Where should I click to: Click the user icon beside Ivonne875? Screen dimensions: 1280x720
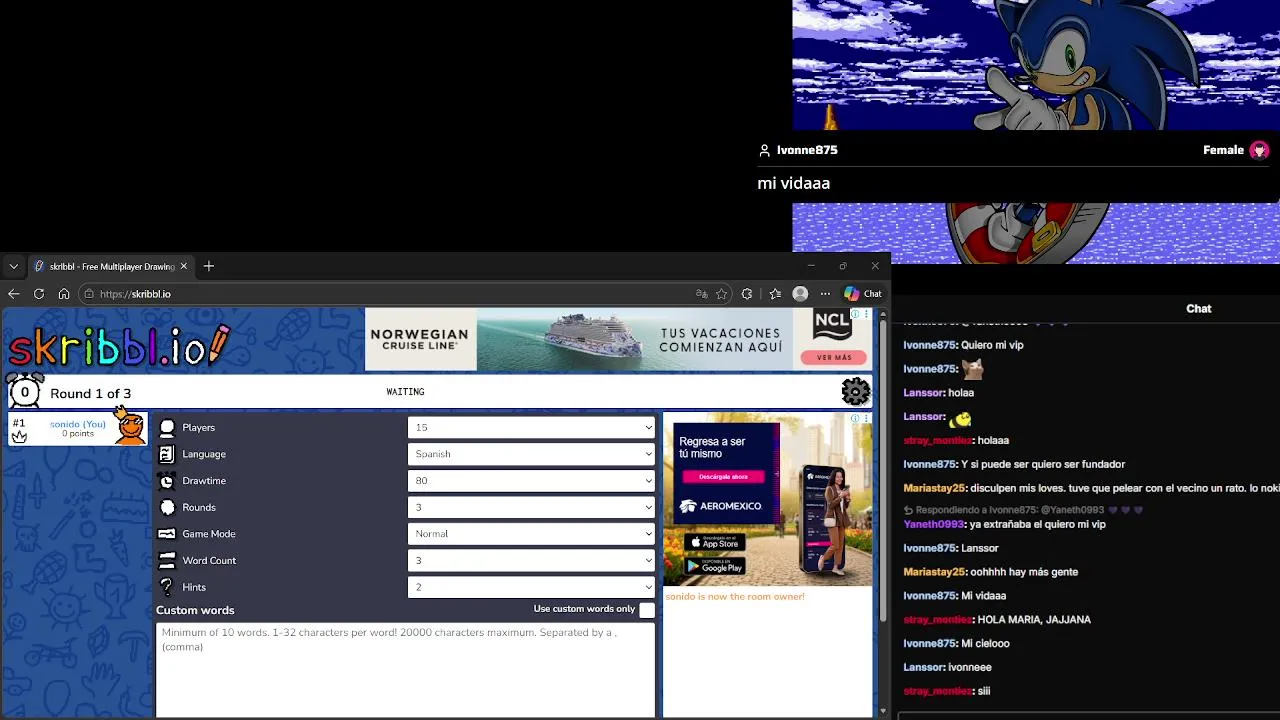[765, 150]
